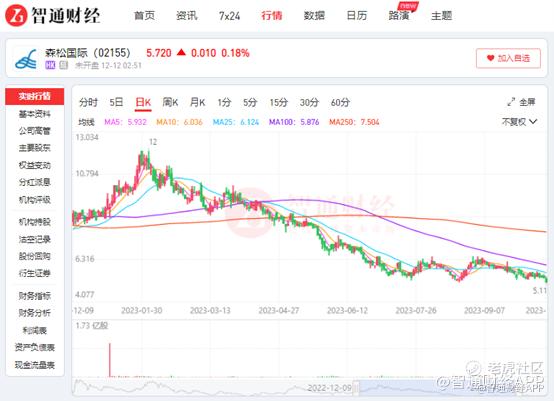This screenshot has height=401, width=554.
Task: Click the 加入自选 button
Action: (508, 58)
